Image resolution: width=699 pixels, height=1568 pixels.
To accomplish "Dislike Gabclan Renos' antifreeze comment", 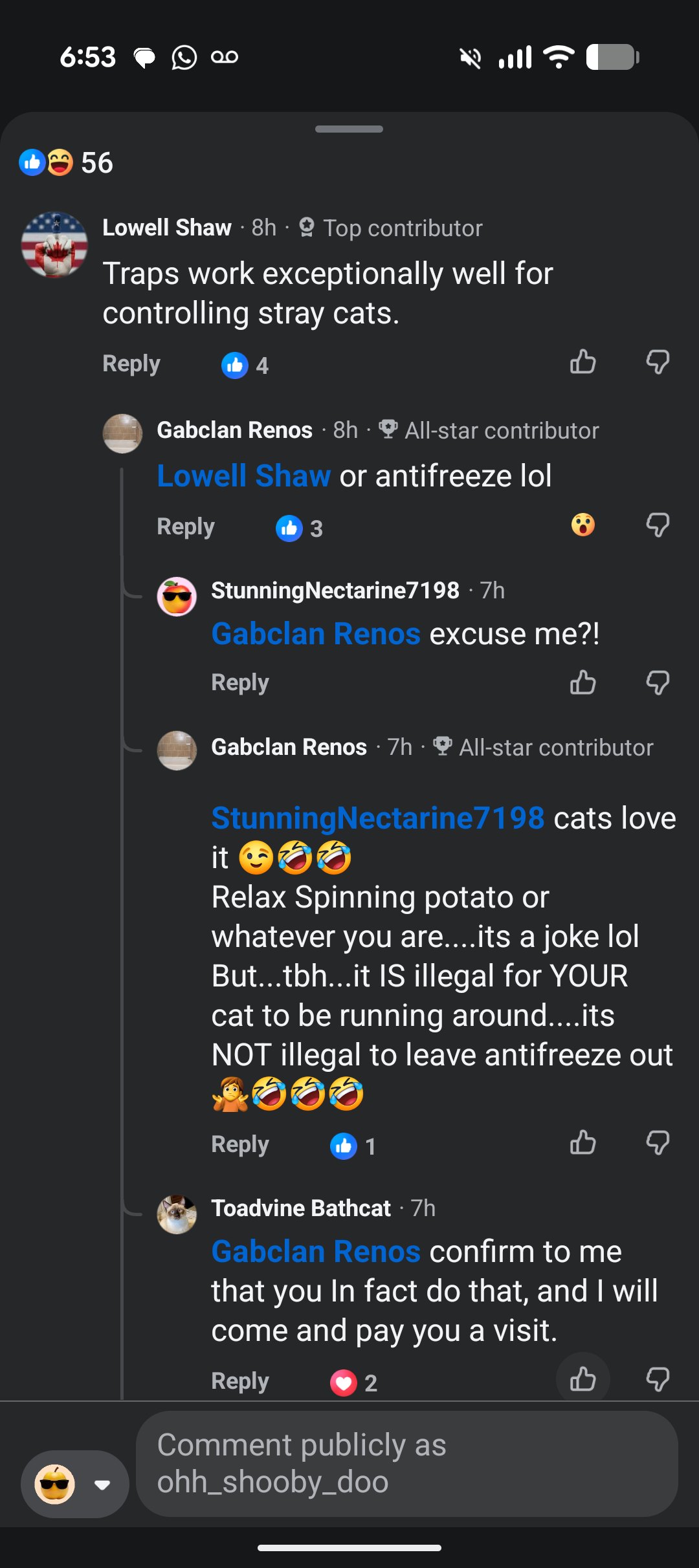I will pyautogui.click(x=658, y=525).
